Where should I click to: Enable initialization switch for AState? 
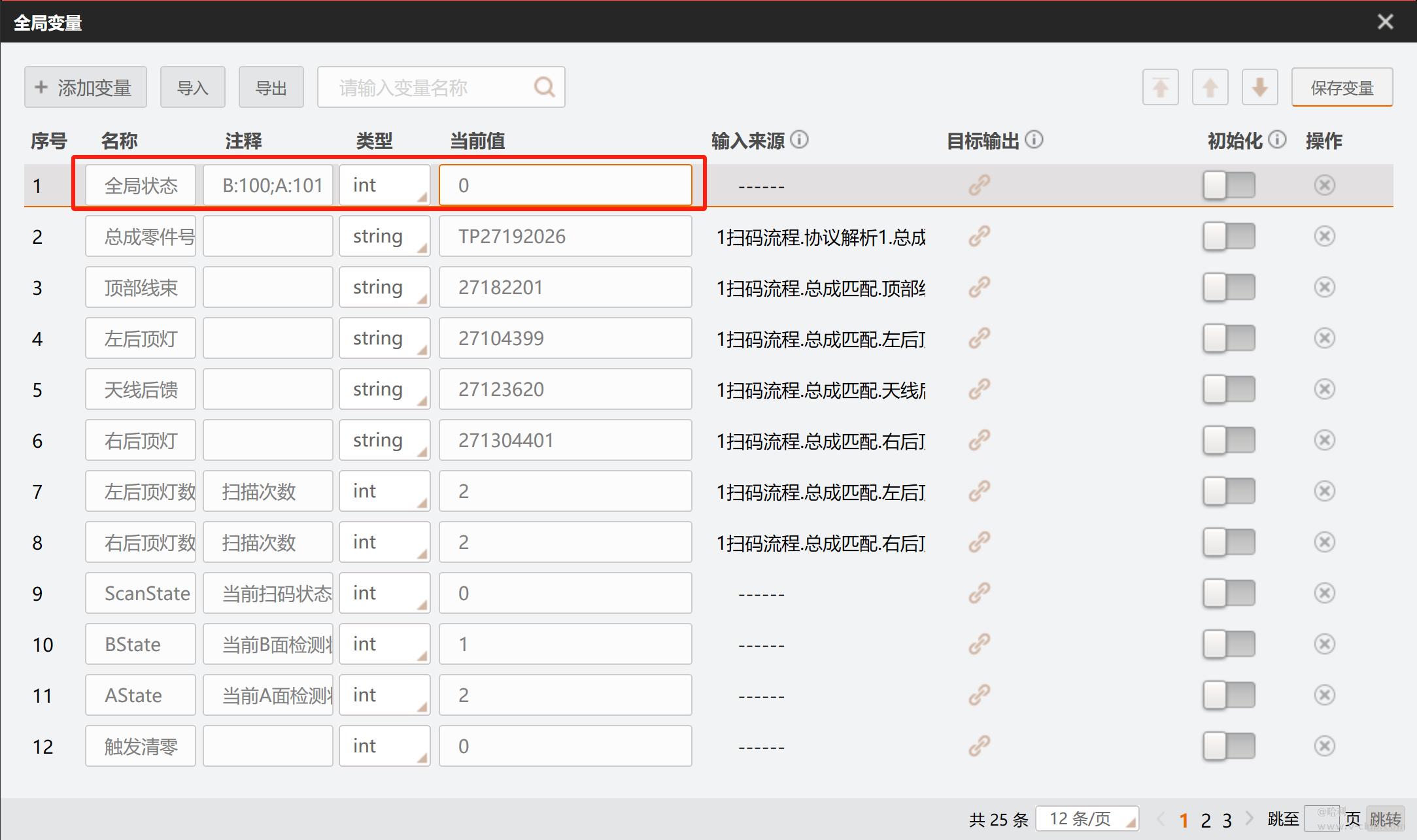[x=1229, y=695]
